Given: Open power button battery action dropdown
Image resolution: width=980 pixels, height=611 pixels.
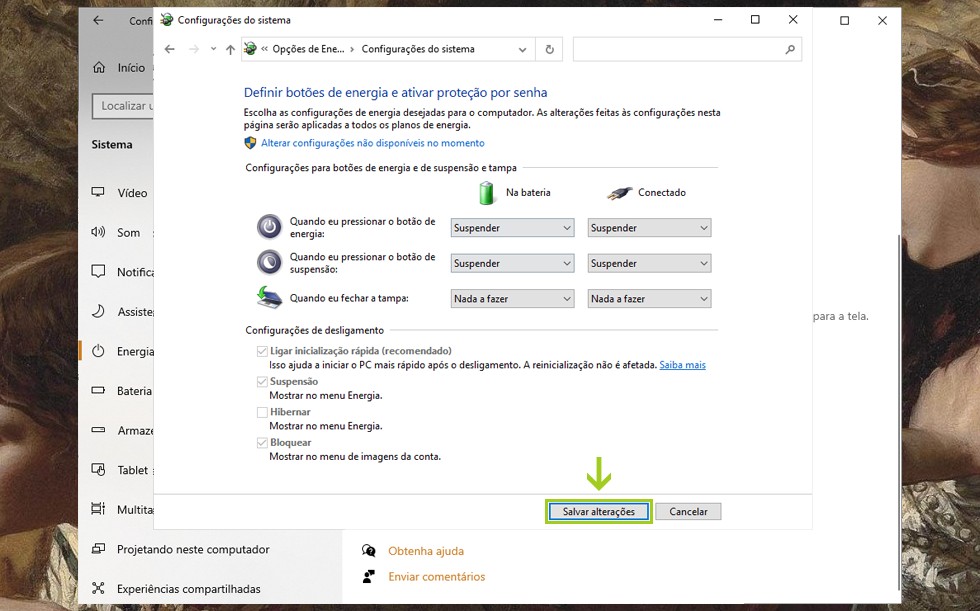Looking at the screenshot, I should [x=512, y=228].
